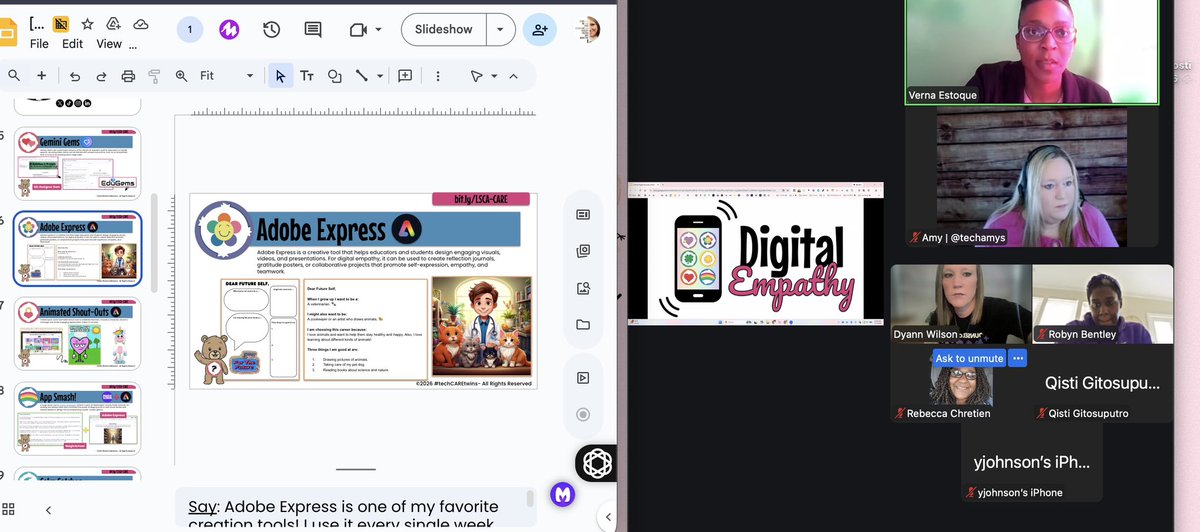Star this presentation
This screenshot has width=1200, height=532.
(88, 23)
